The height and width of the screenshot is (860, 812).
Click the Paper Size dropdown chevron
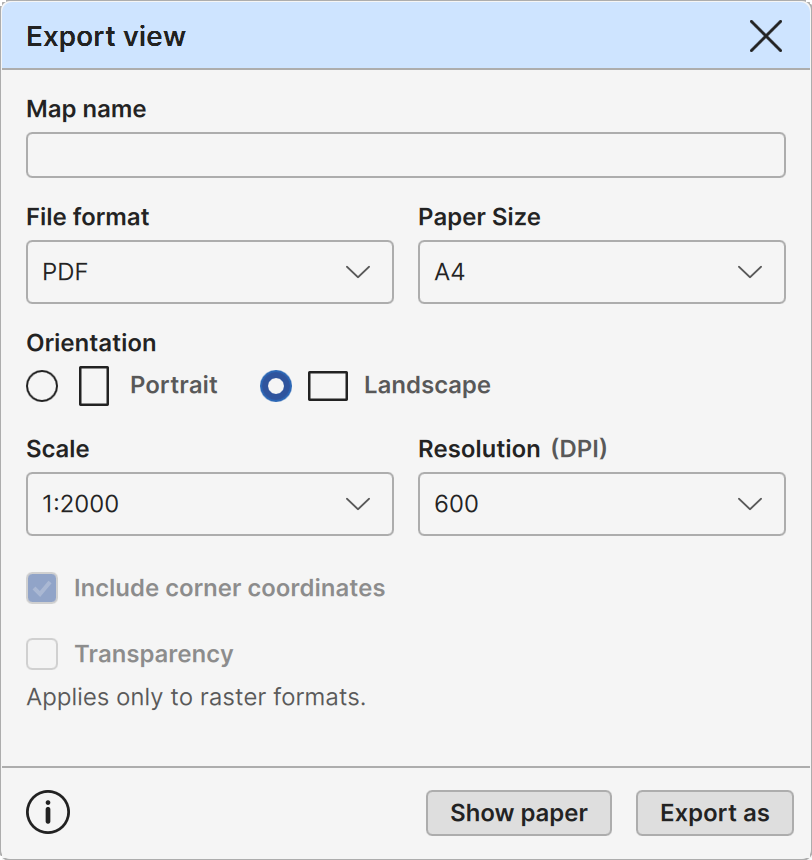[x=749, y=272]
